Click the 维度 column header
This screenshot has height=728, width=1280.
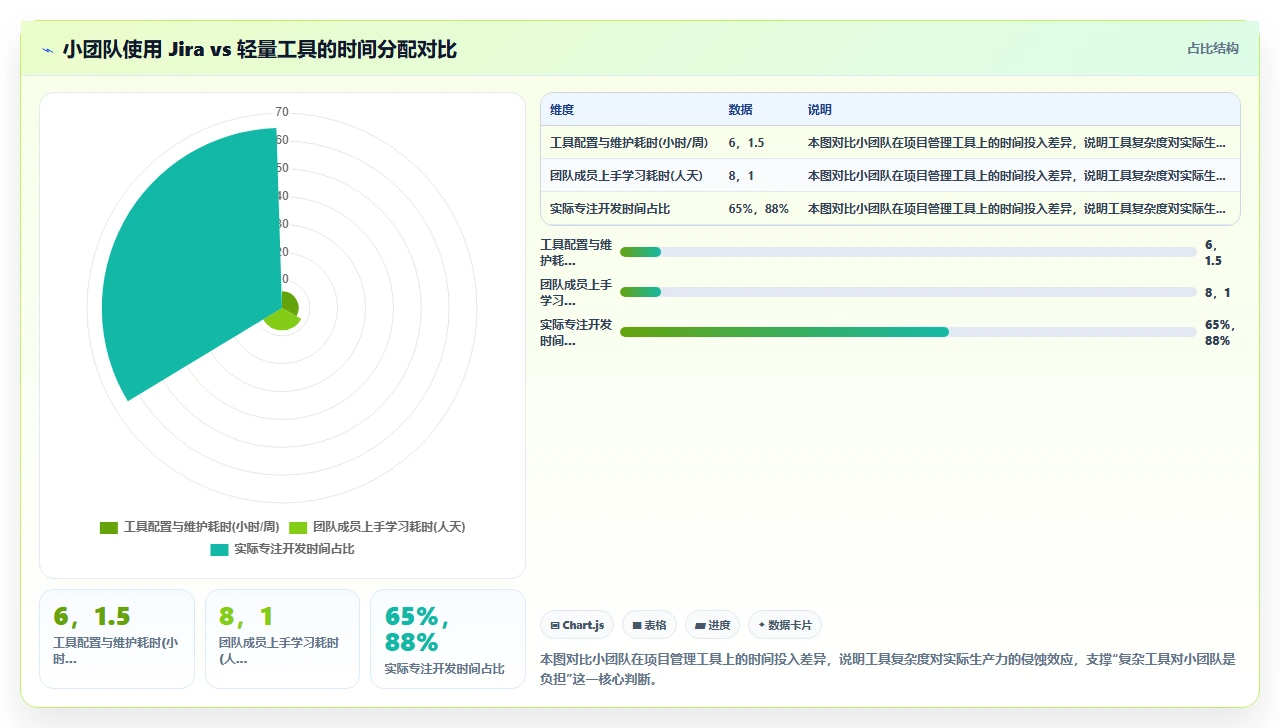click(x=562, y=110)
